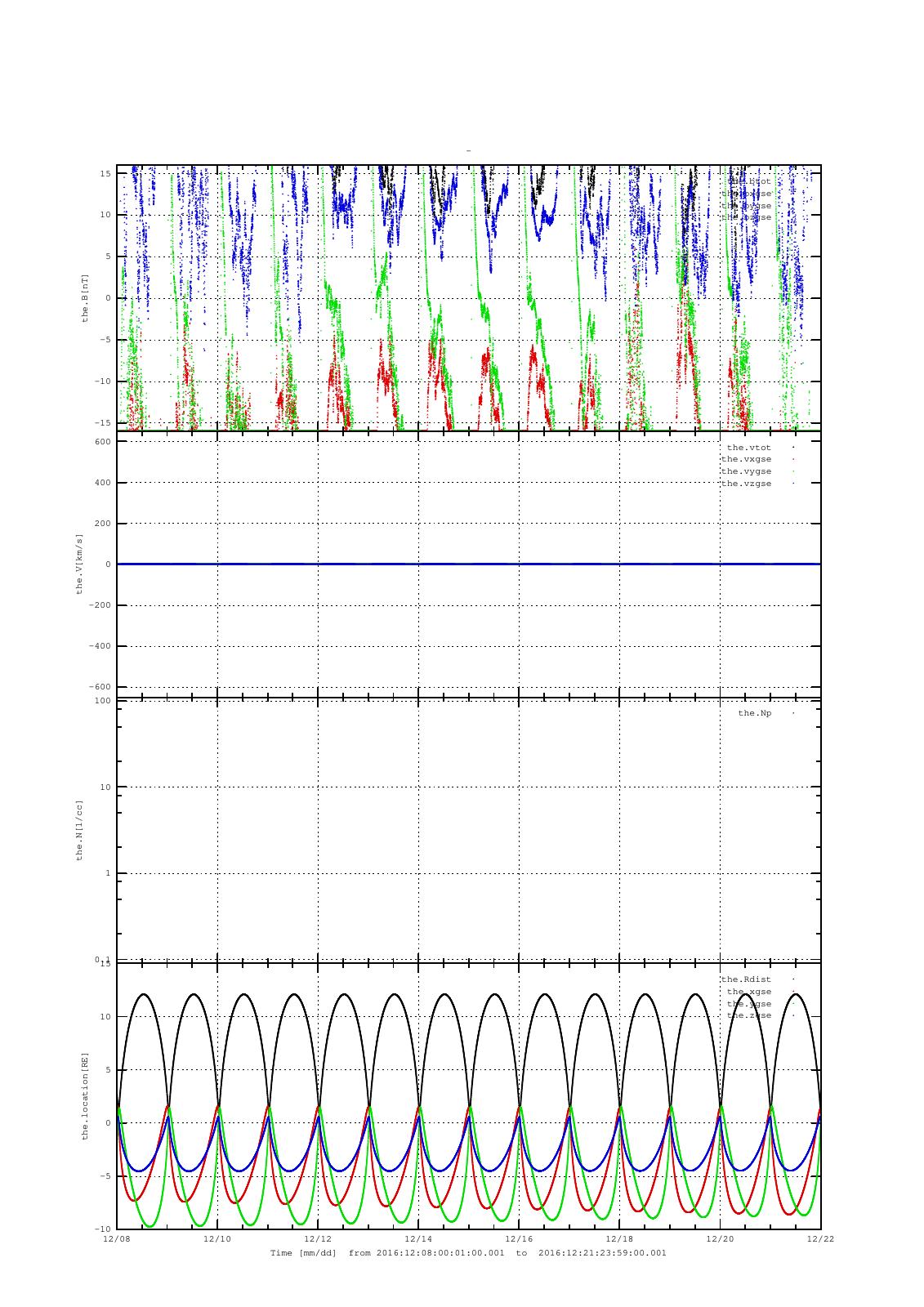Click the 'the.Rdist' legend entry
The width and height of the screenshot is (924, 1307).
tap(746, 979)
